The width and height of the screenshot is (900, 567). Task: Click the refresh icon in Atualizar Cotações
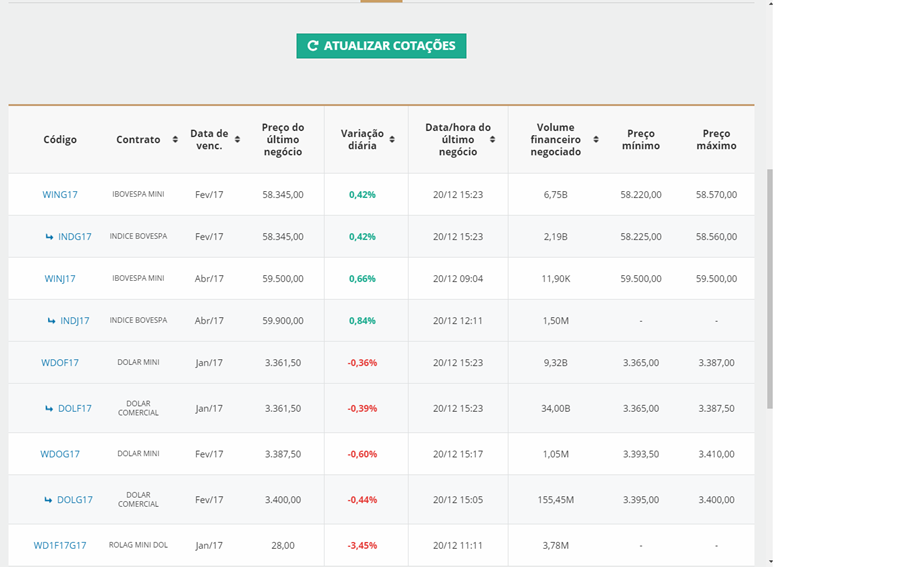pyautogui.click(x=313, y=46)
